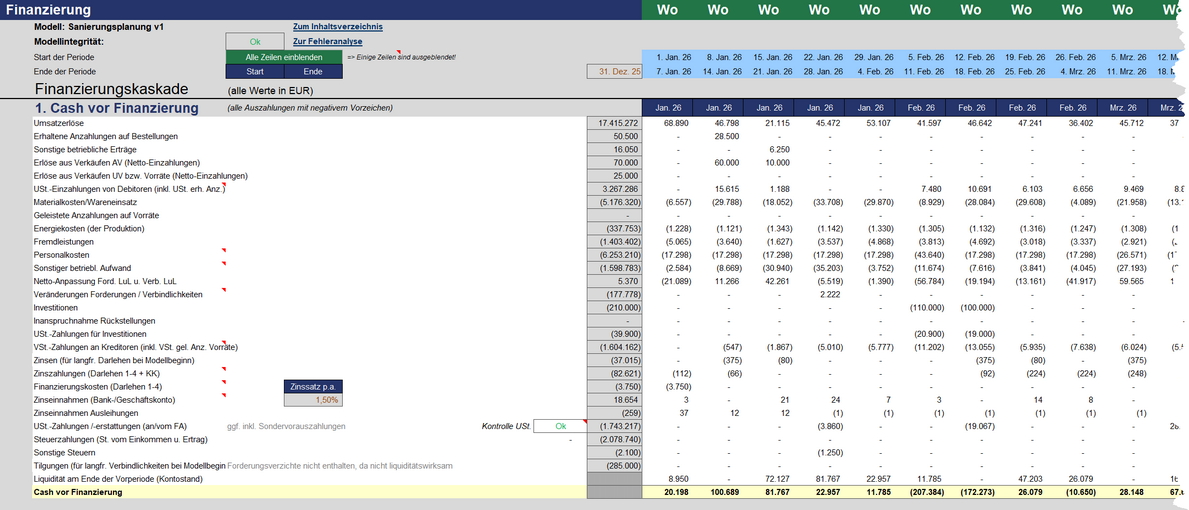Click the Investitionen total (210.000) cell
The height and width of the screenshot is (510, 1189).
[614, 308]
